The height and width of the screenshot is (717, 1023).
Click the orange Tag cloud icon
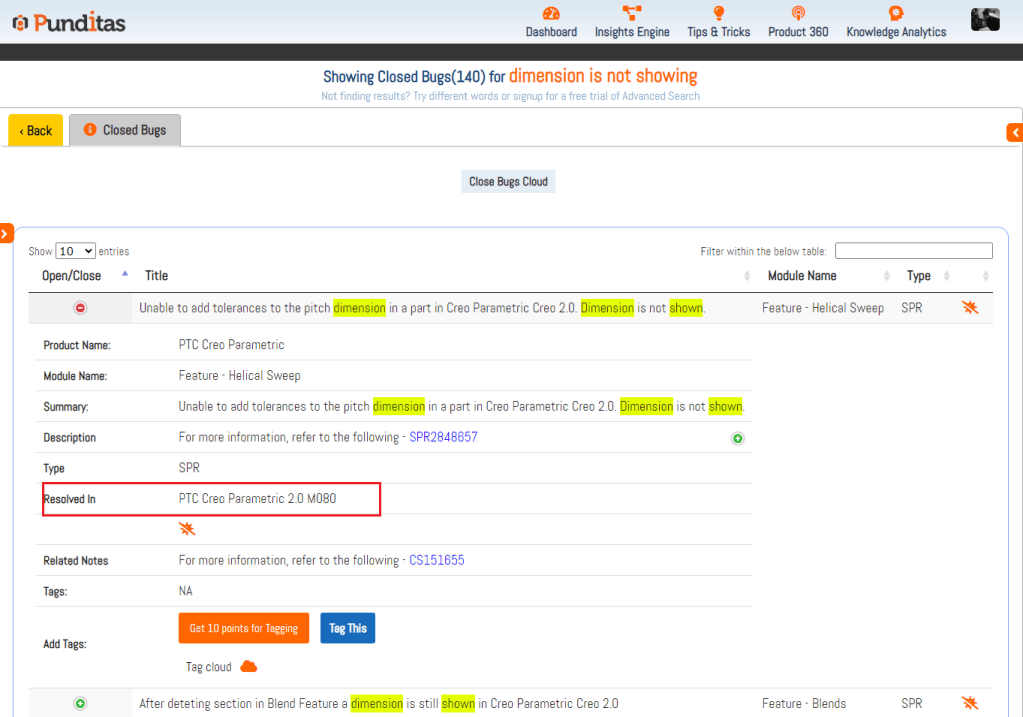[x=249, y=667]
